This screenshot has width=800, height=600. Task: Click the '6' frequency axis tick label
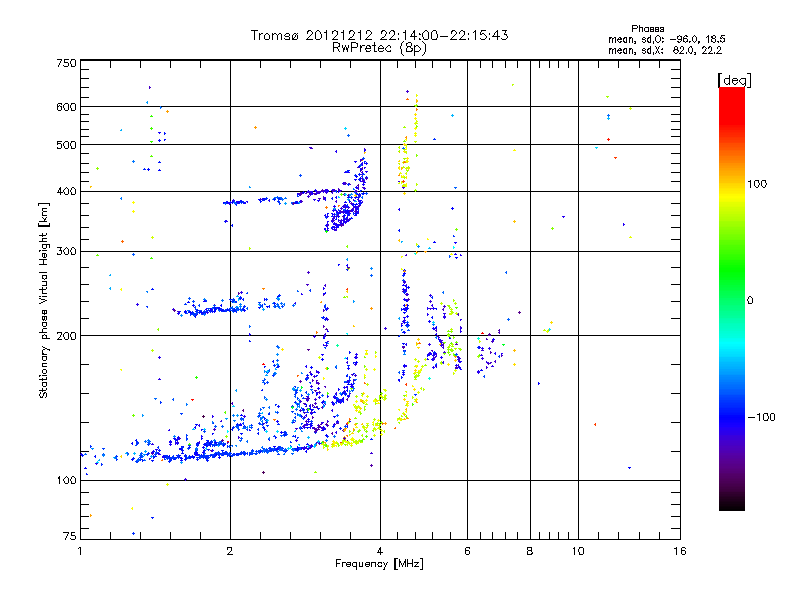[x=467, y=551]
